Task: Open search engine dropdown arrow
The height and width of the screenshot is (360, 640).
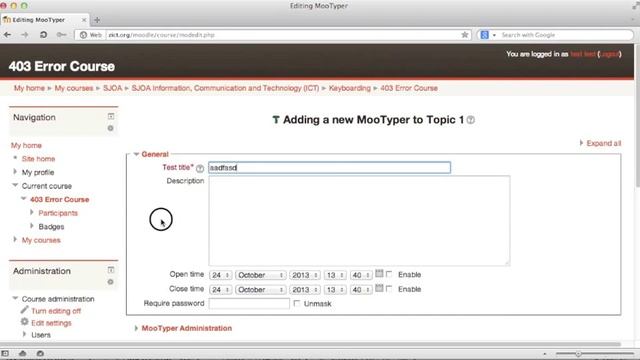Action: coord(494,35)
